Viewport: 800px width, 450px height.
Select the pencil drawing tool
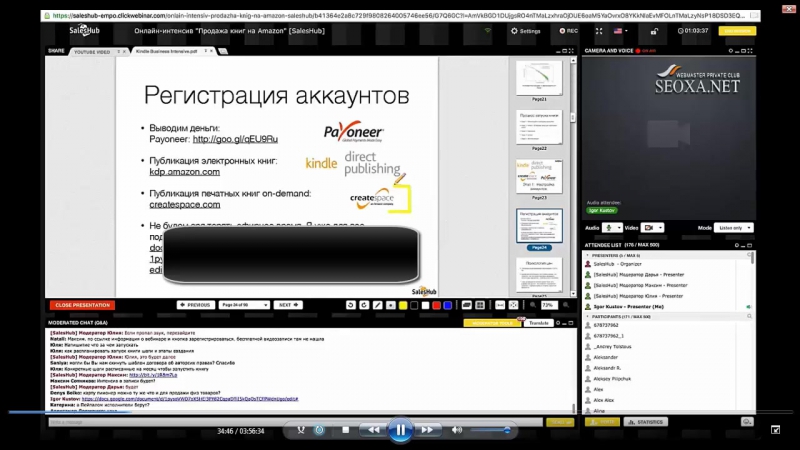[378, 305]
